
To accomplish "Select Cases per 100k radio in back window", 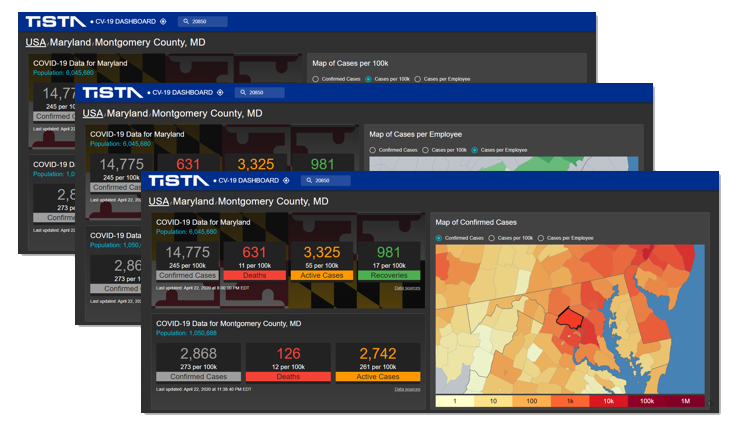I will click(x=369, y=79).
